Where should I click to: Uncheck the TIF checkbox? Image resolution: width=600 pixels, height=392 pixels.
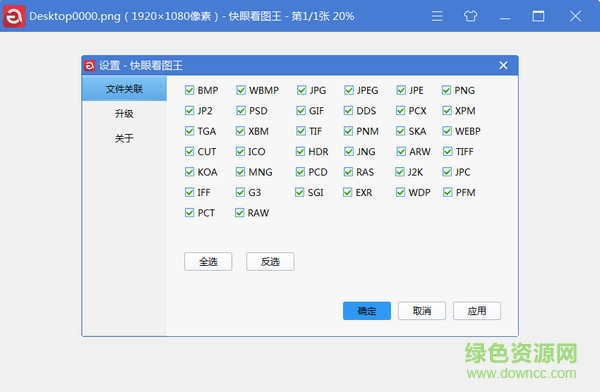coord(301,131)
